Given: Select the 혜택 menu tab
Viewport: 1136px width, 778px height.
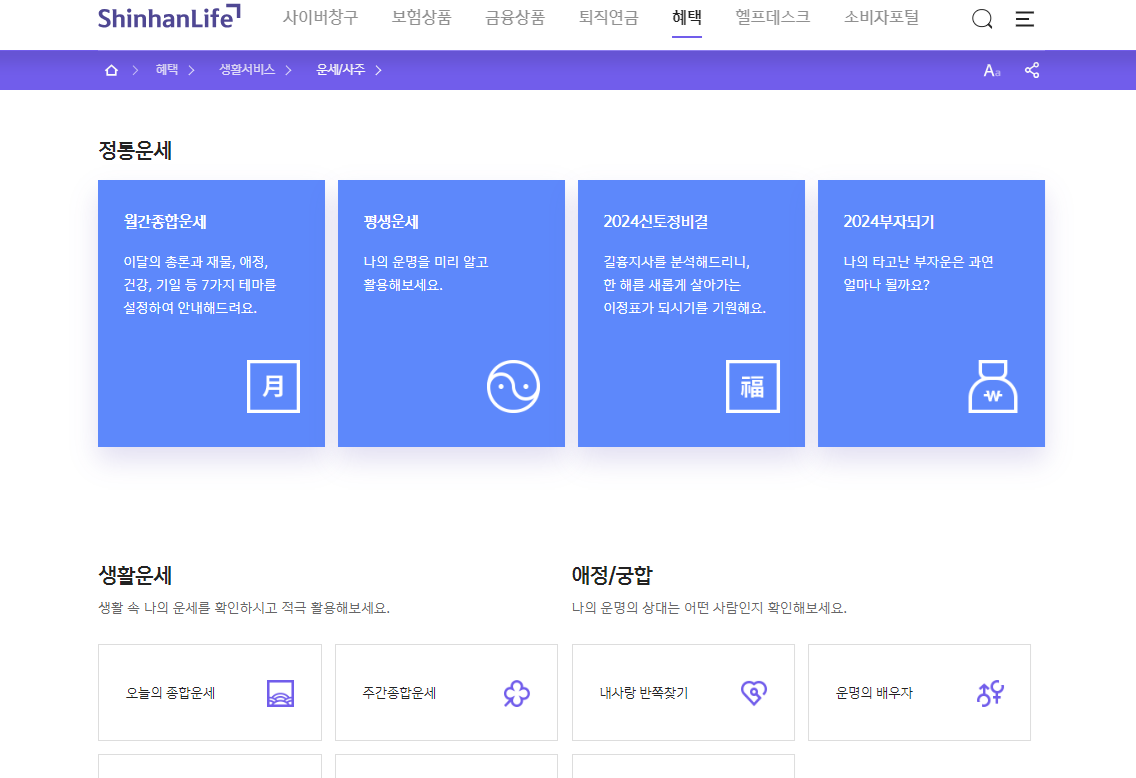Looking at the screenshot, I should (x=687, y=17).
